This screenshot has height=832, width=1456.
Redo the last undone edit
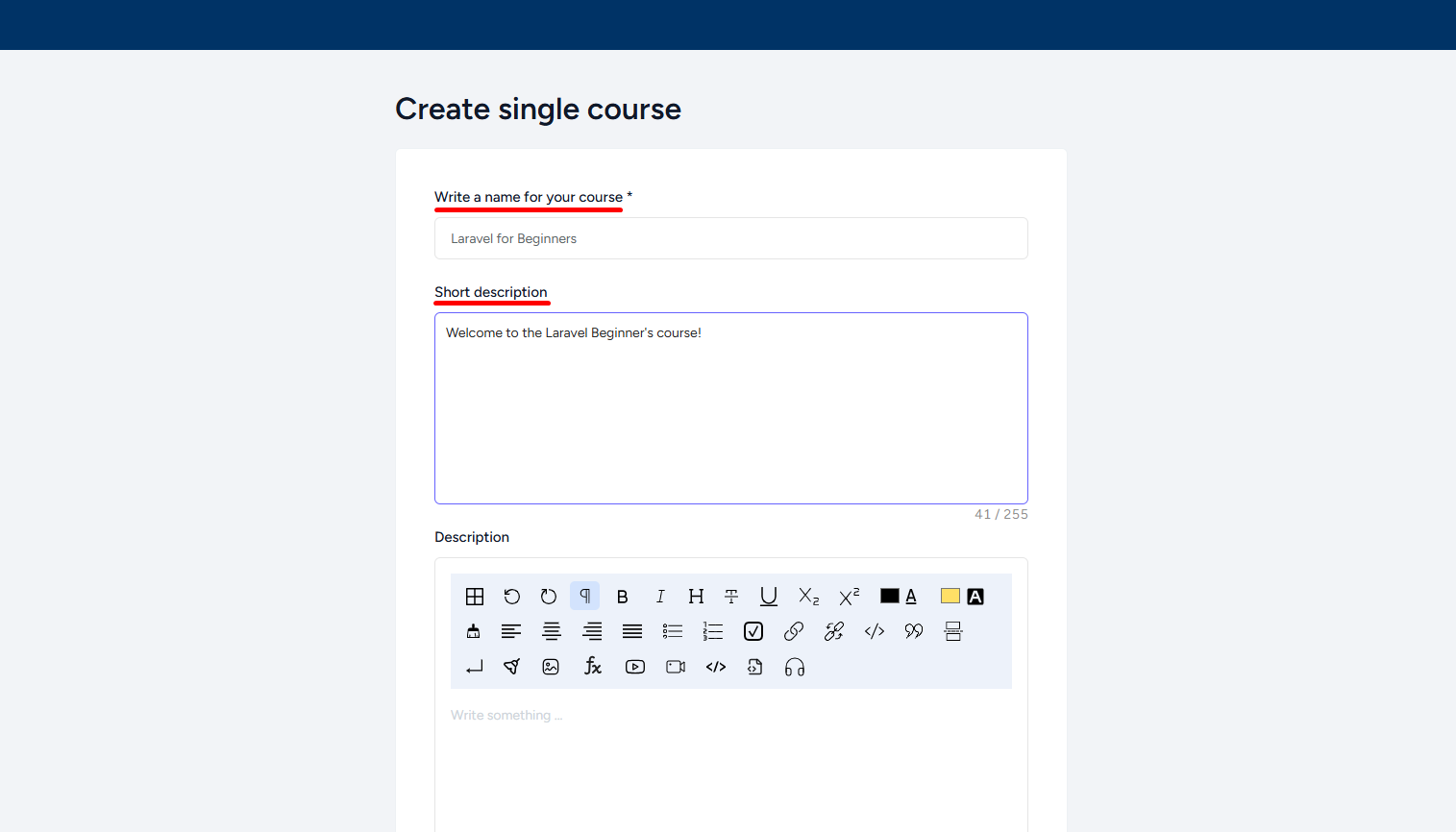click(x=549, y=597)
